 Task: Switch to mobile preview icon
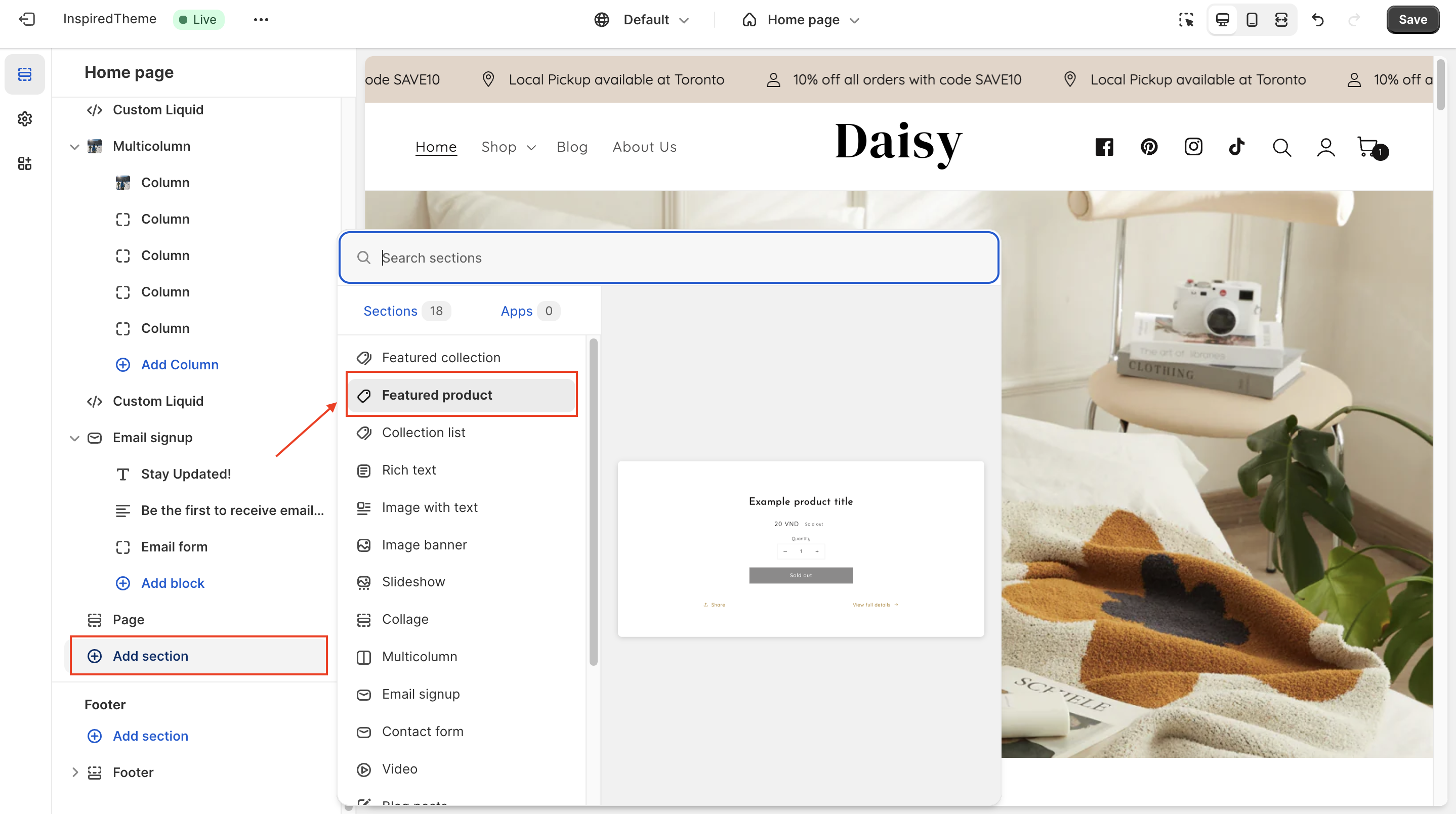pyautogui.click(x=1252, y=19)
